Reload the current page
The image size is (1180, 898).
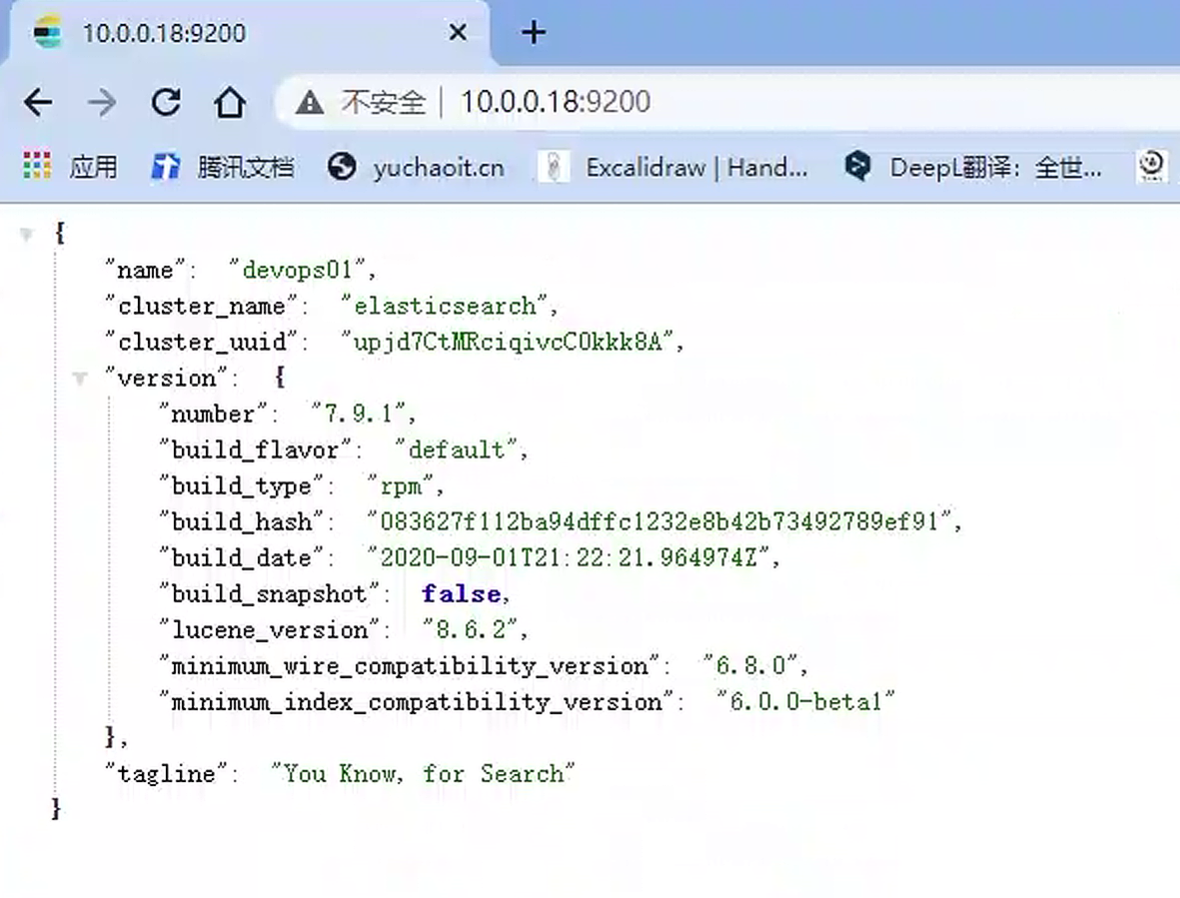166,102
